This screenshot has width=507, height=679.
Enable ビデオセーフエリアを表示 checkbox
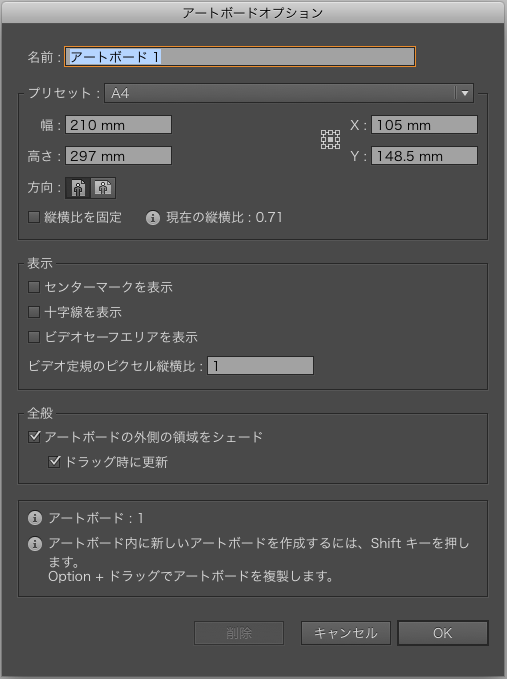click(34, 337)
